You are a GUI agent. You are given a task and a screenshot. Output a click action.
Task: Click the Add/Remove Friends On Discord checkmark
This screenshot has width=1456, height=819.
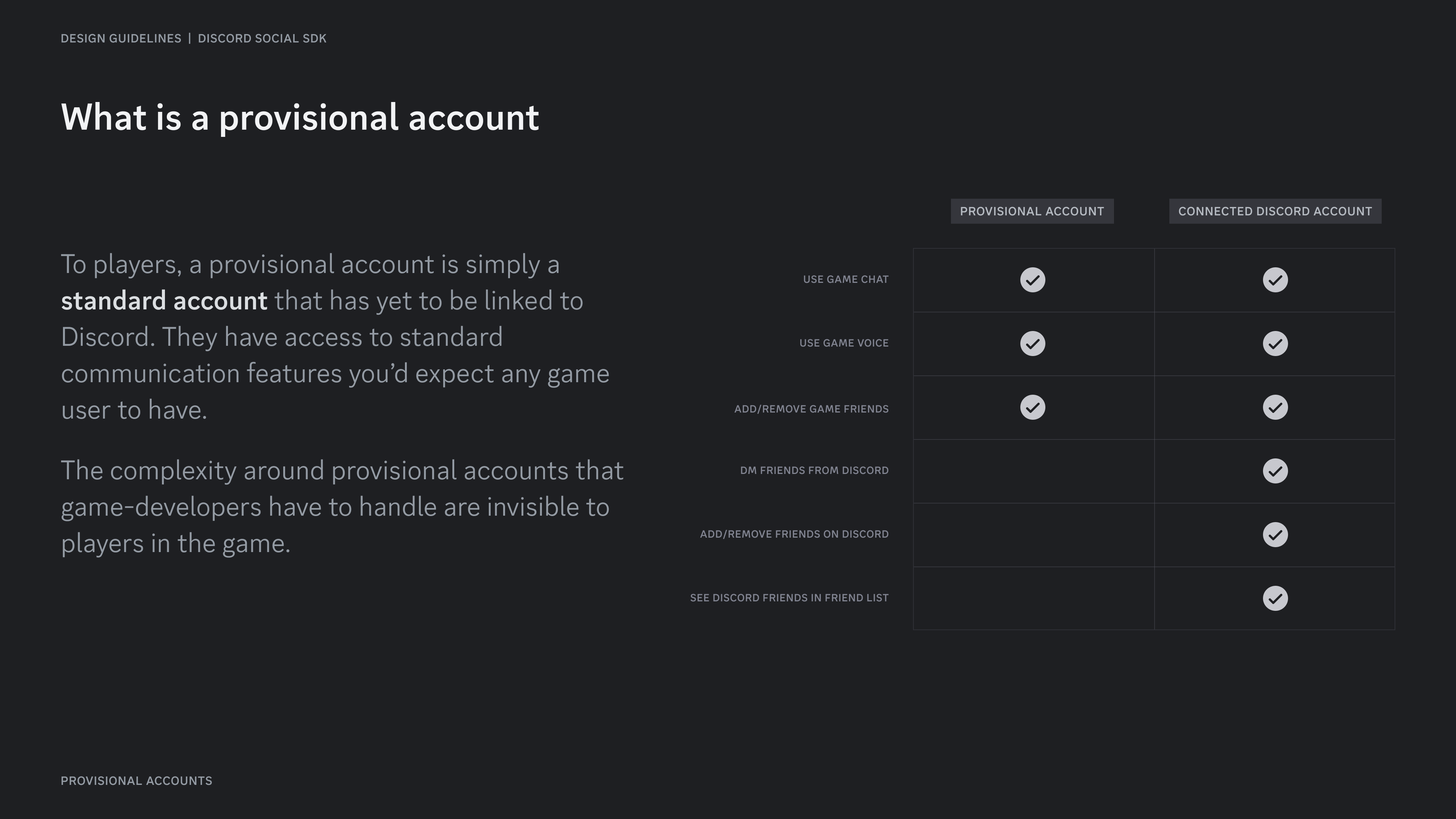pos(1274,534)
